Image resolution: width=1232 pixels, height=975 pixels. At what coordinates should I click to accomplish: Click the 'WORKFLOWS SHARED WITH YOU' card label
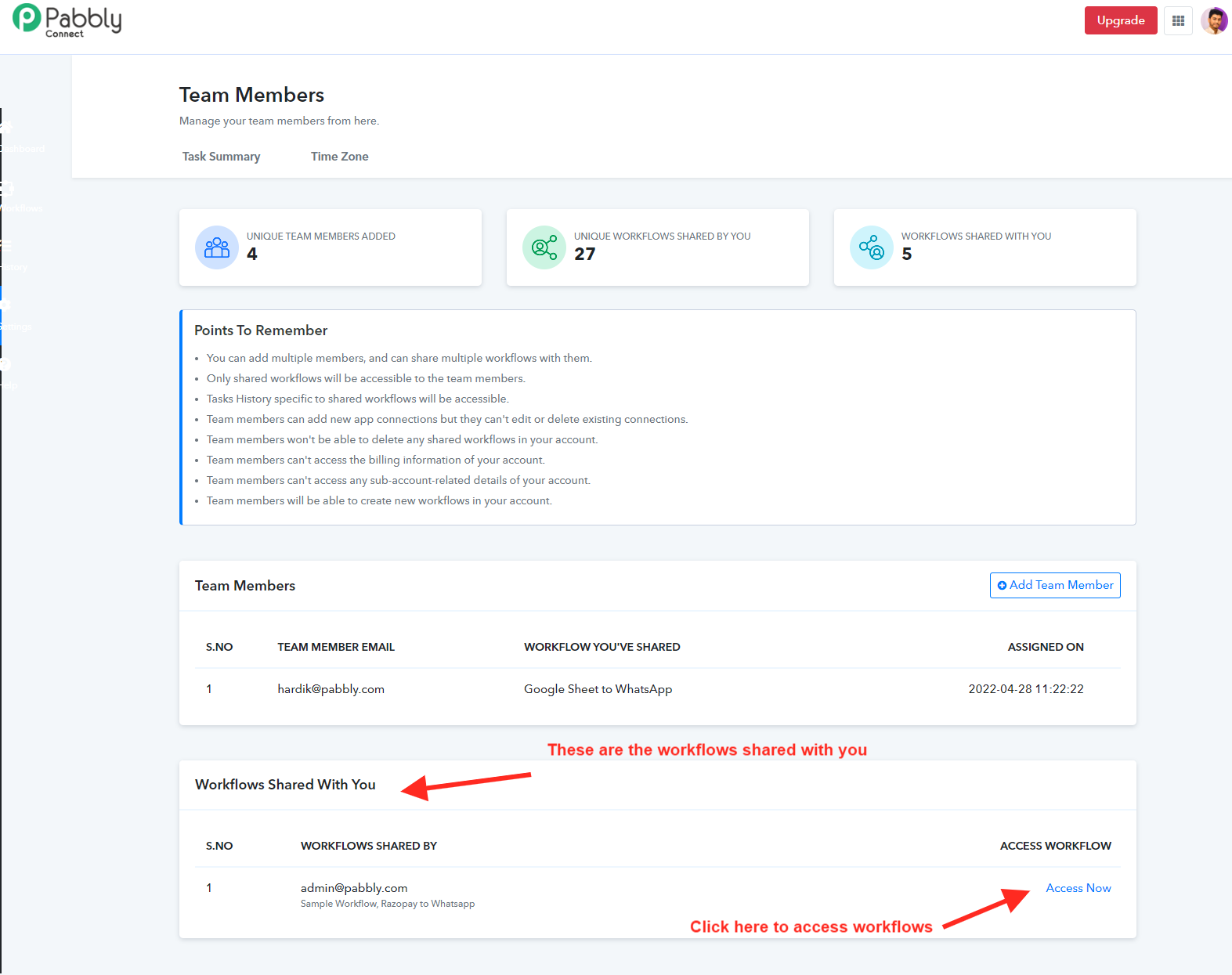coord(977,237)
